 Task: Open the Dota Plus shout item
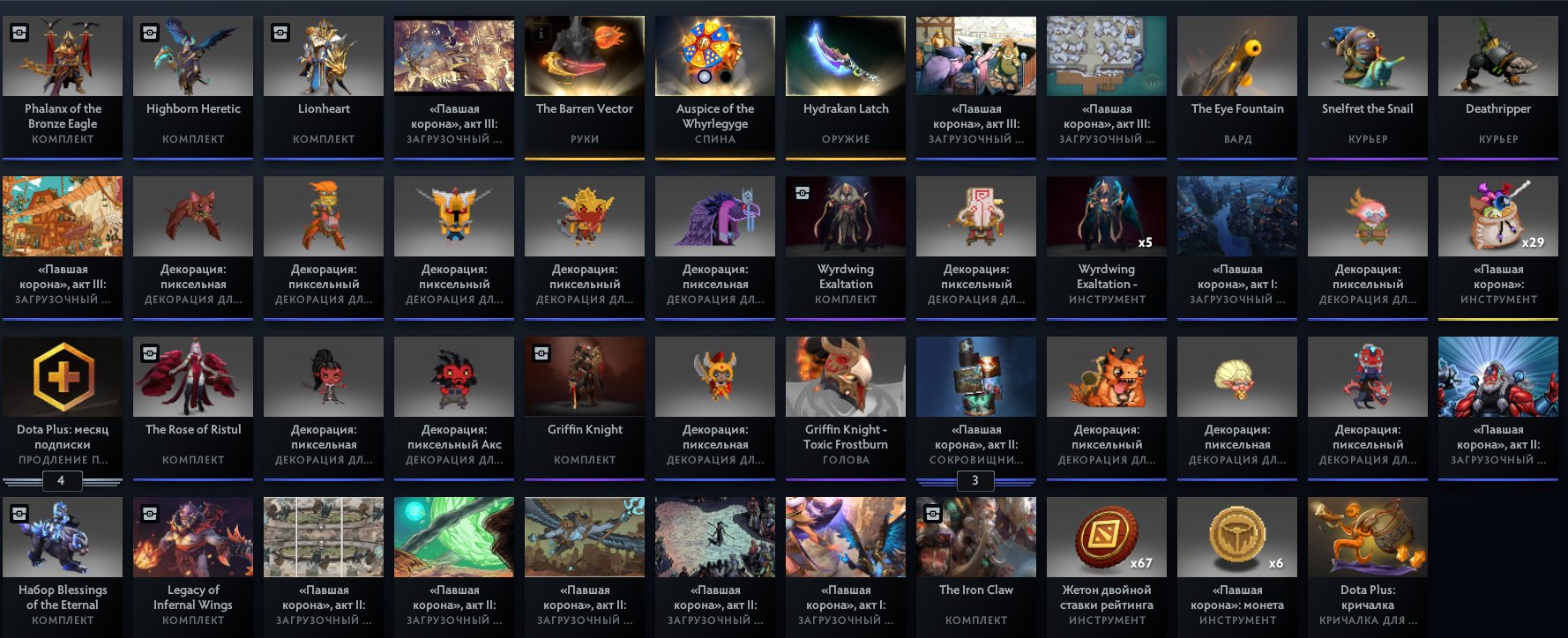(1368, 566)
